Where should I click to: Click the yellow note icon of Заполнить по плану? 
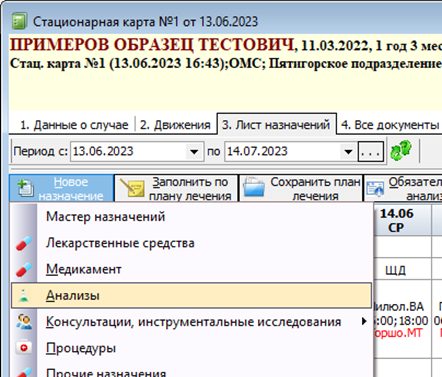pyautogui.click(x=132, y=188)
